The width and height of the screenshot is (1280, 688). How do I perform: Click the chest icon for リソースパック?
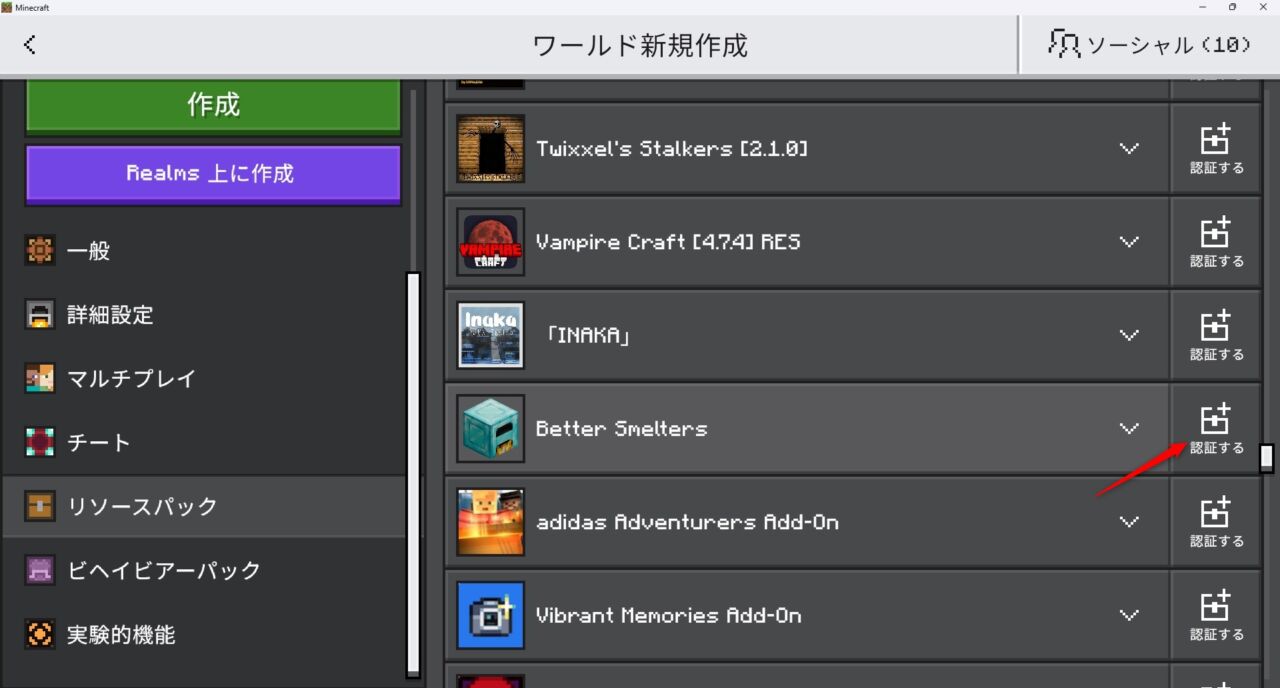pos(40,507)
